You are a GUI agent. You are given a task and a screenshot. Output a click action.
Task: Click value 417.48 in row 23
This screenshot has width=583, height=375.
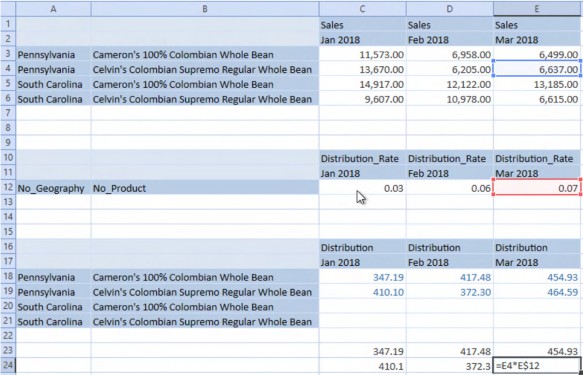[x=450, y=351]
